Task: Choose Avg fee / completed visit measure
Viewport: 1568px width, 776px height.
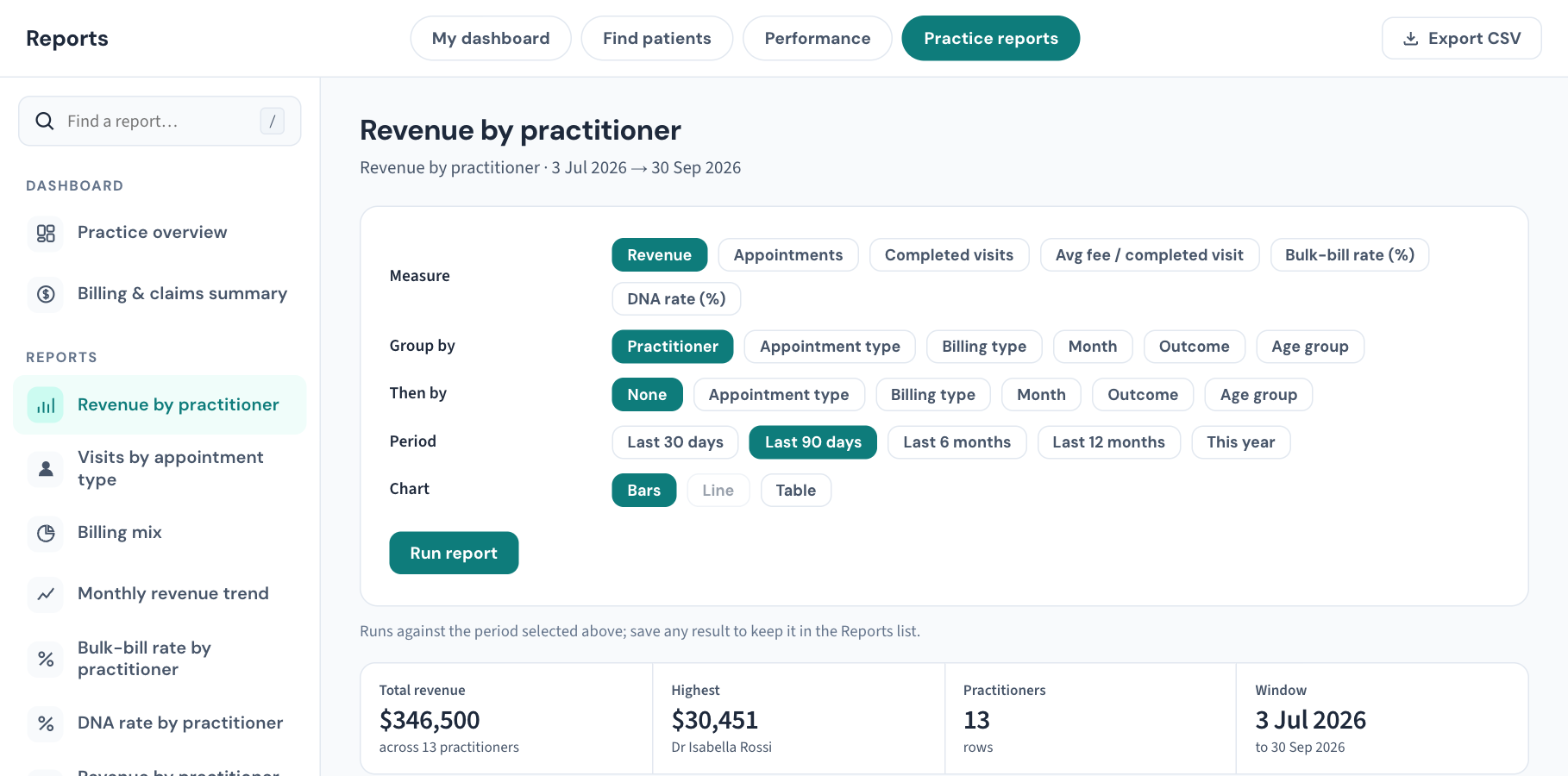Action: [x=1150, y=255]
